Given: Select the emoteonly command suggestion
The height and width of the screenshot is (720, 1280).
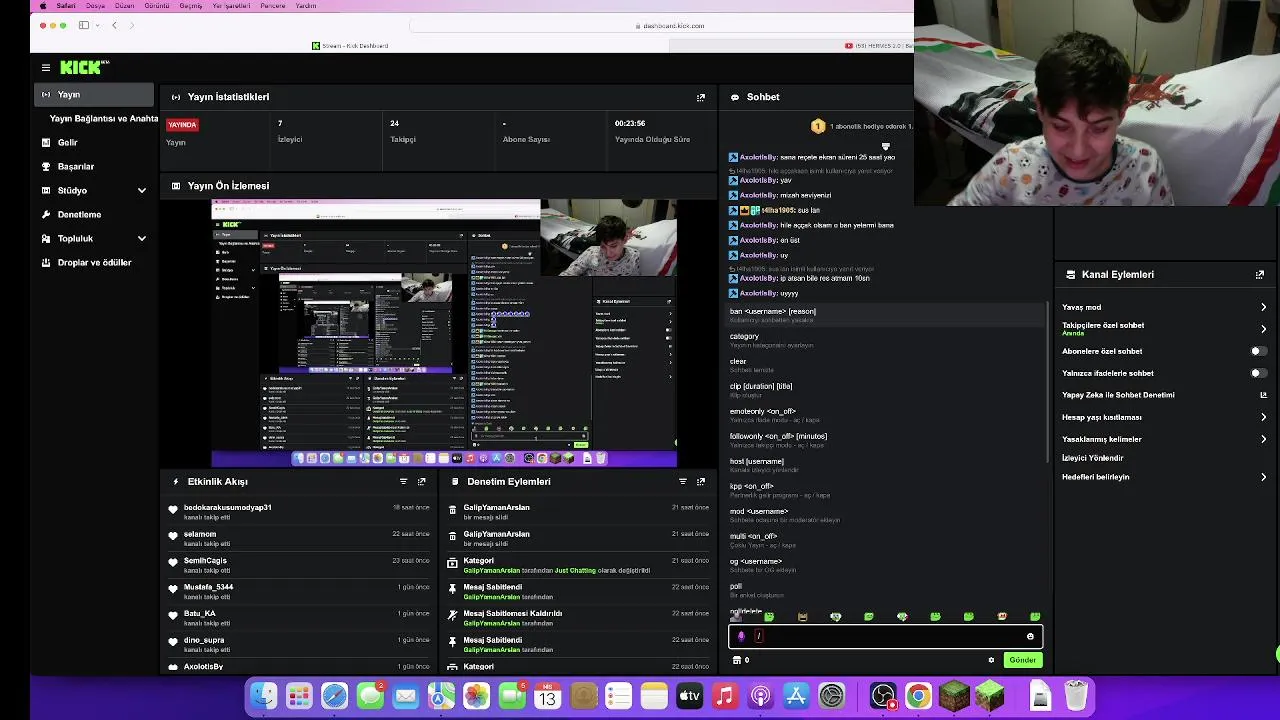Looking at the screenshot, I should 884,415.
